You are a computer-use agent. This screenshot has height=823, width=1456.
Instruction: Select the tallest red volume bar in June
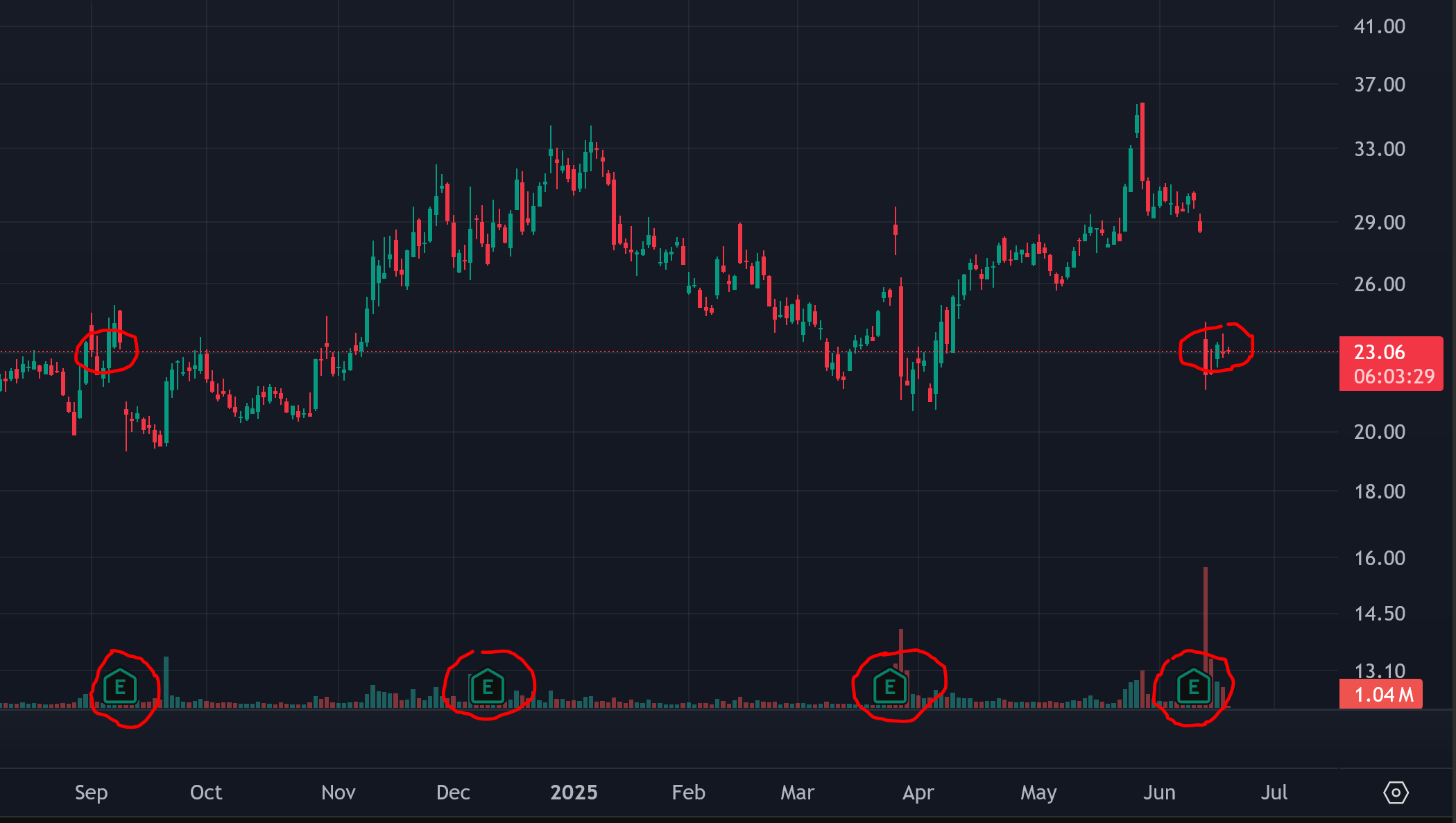click(x=1206, y=637)
